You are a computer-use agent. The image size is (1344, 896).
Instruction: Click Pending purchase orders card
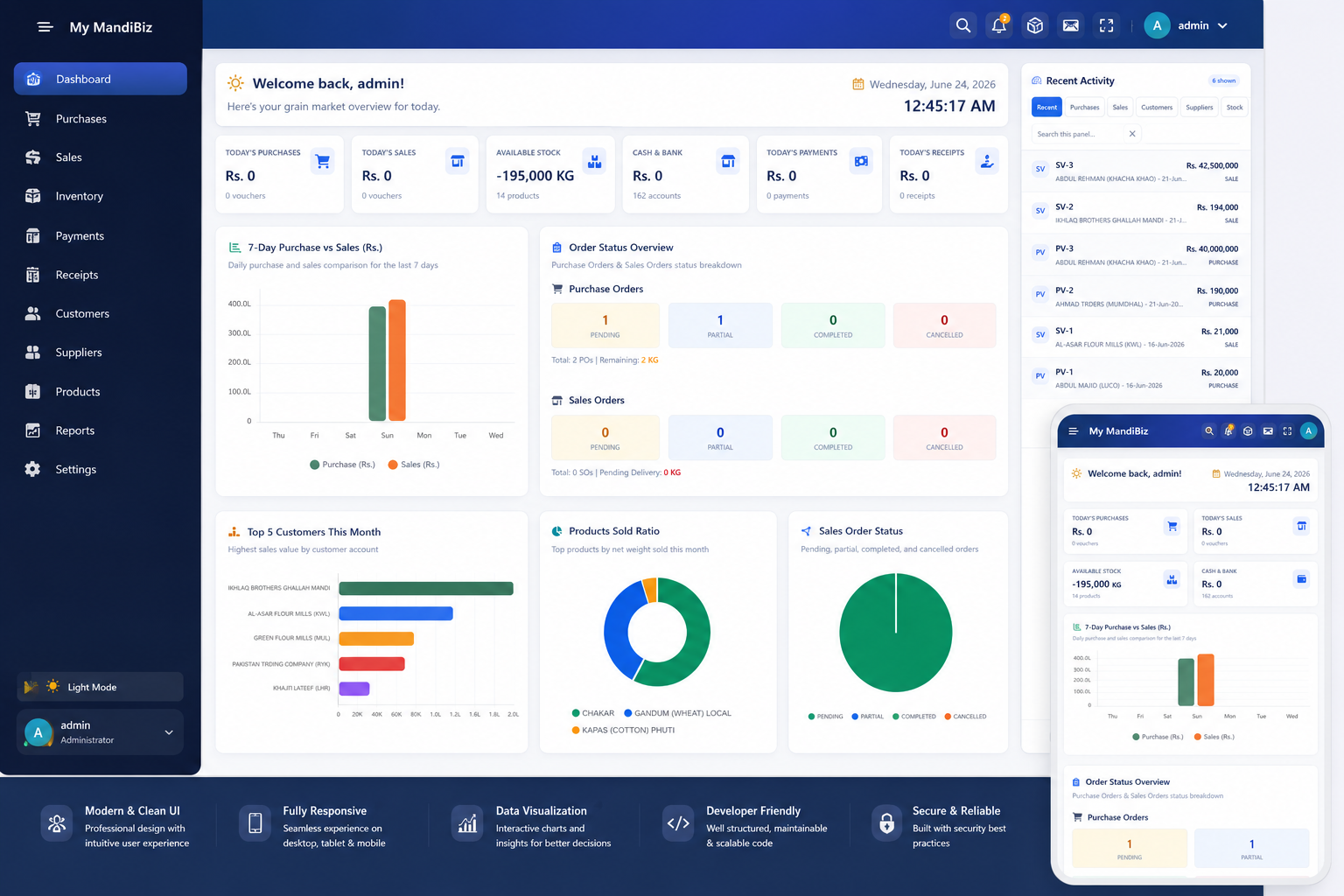(x=605, y=325)
